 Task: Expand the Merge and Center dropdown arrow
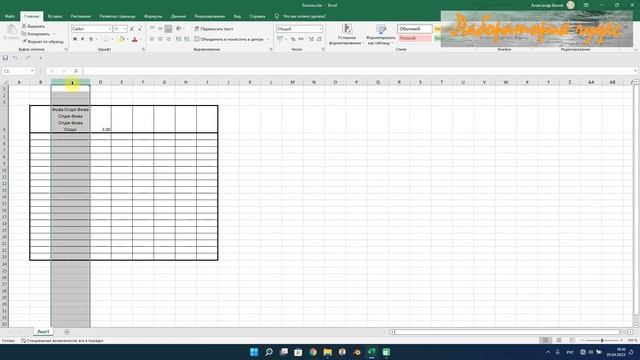pos(268,39)
